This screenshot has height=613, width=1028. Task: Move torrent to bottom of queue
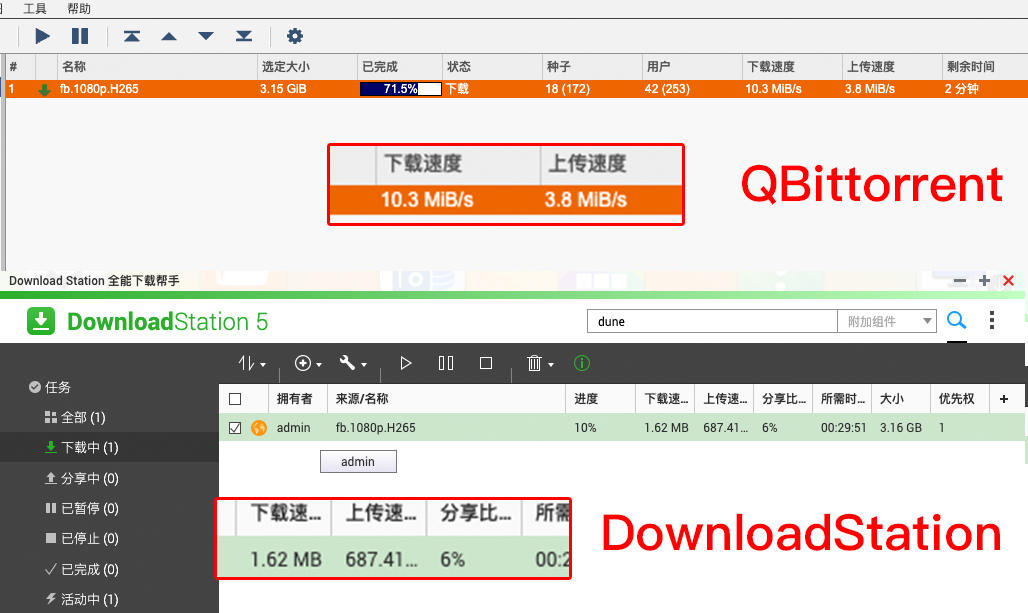point(244,36)
